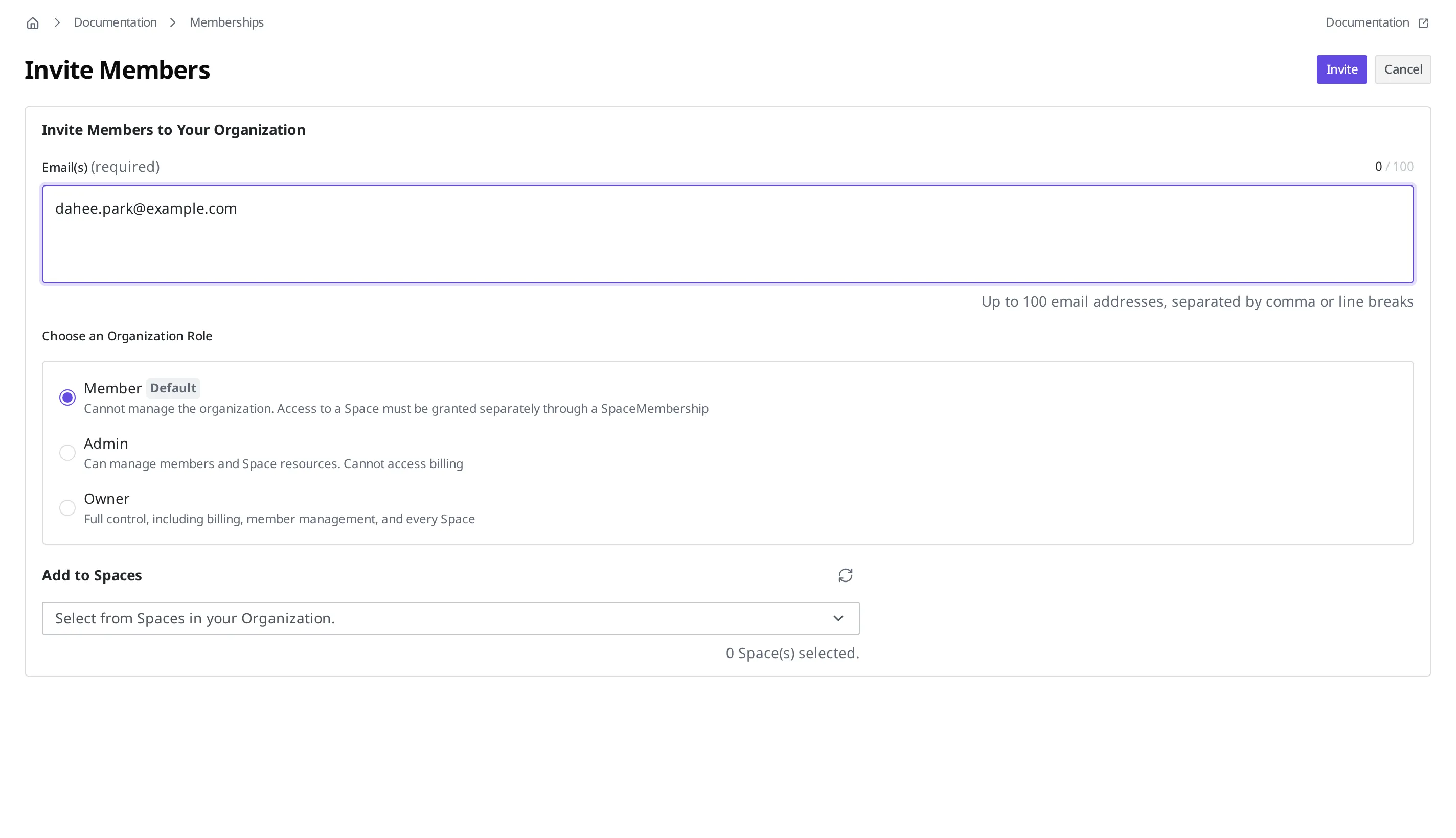Expand the Spaces selection dropdown arrow
This screenshot has height=838, width=1456.
coord(838,618)
